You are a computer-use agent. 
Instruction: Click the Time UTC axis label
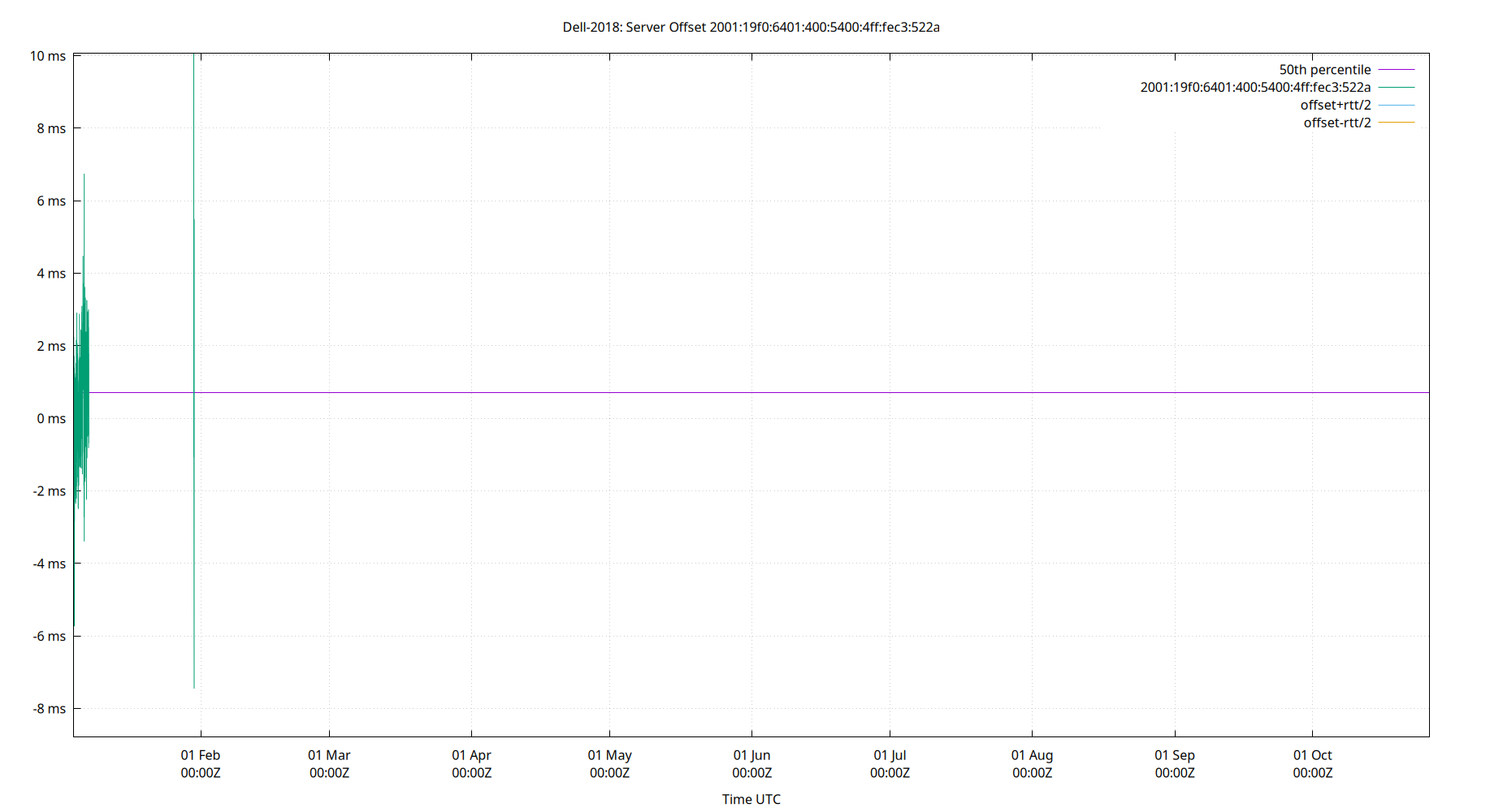click(751, 799)
